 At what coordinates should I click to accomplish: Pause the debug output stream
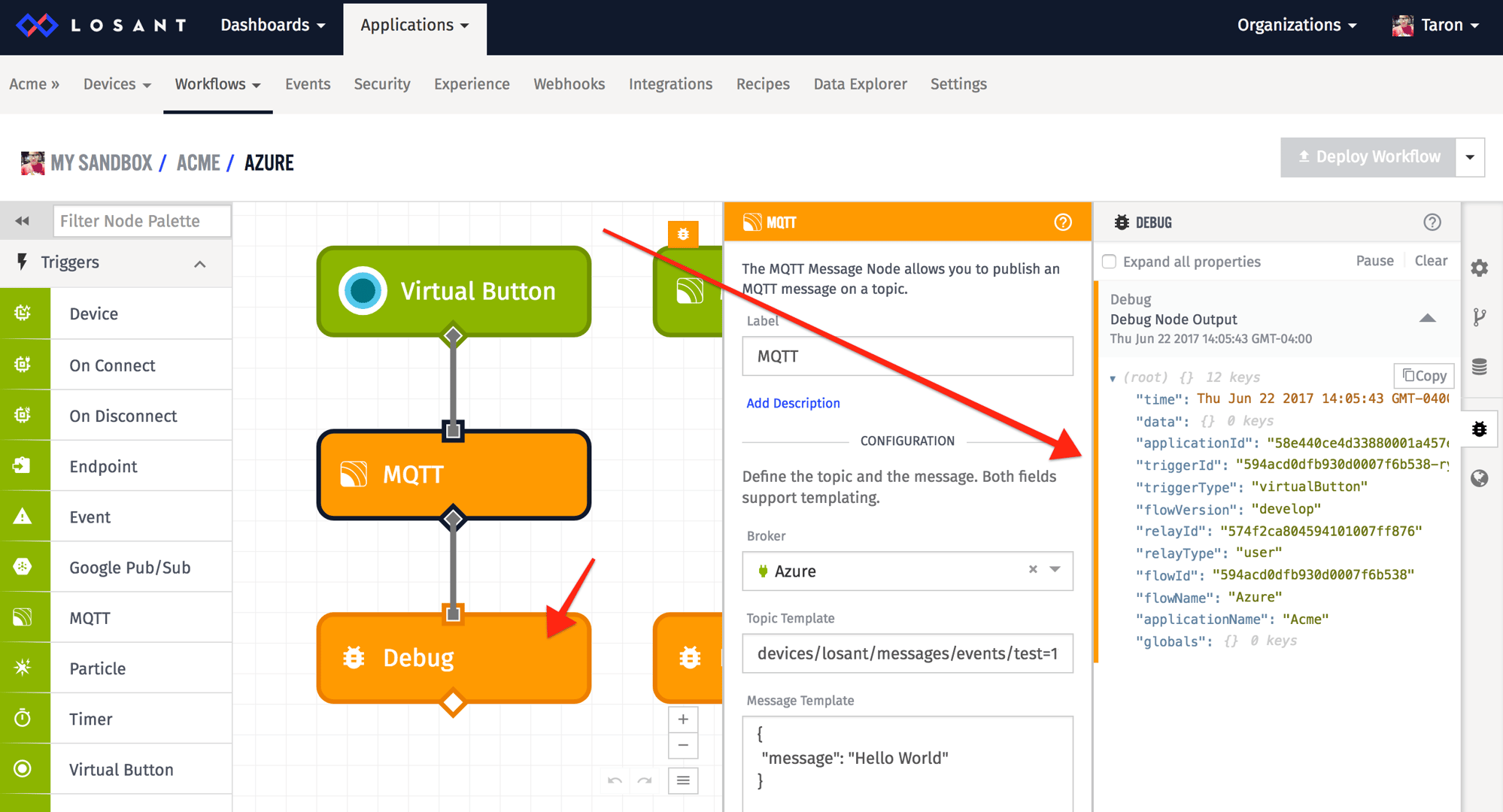coord(1374,260)
